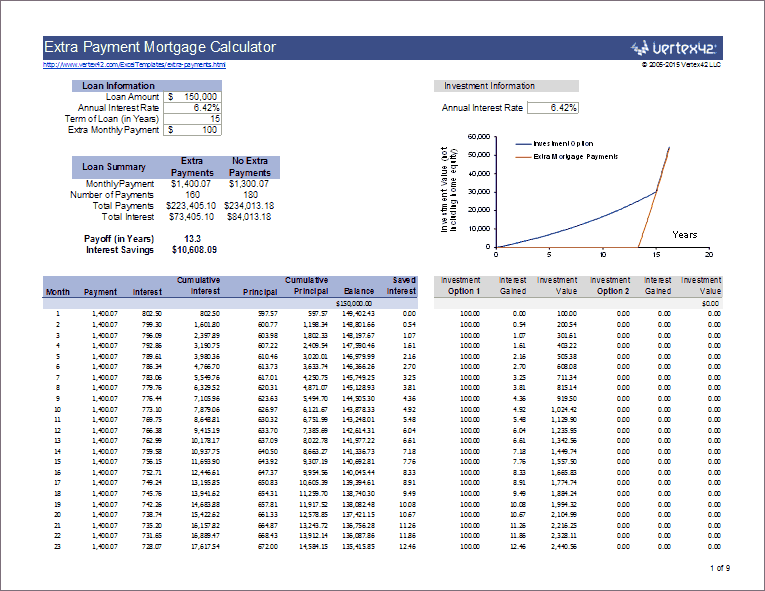The image size is (765, 591).
Task: Select the Term of Loan years cell
Action: pyautogui.click(x=193, y=118)
